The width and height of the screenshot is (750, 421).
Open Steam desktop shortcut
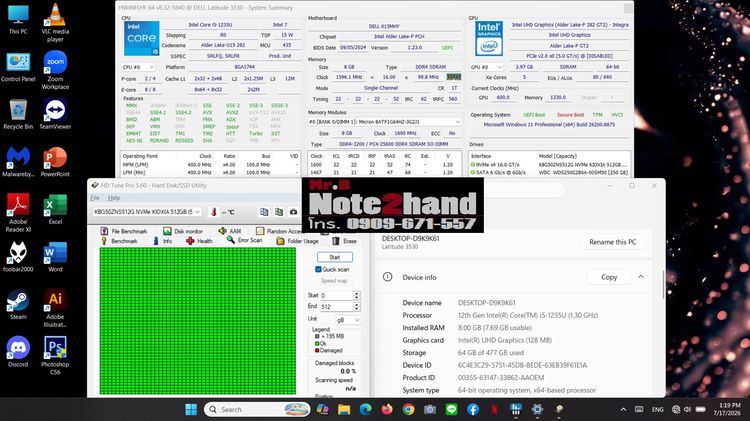(x=18, y=304)
